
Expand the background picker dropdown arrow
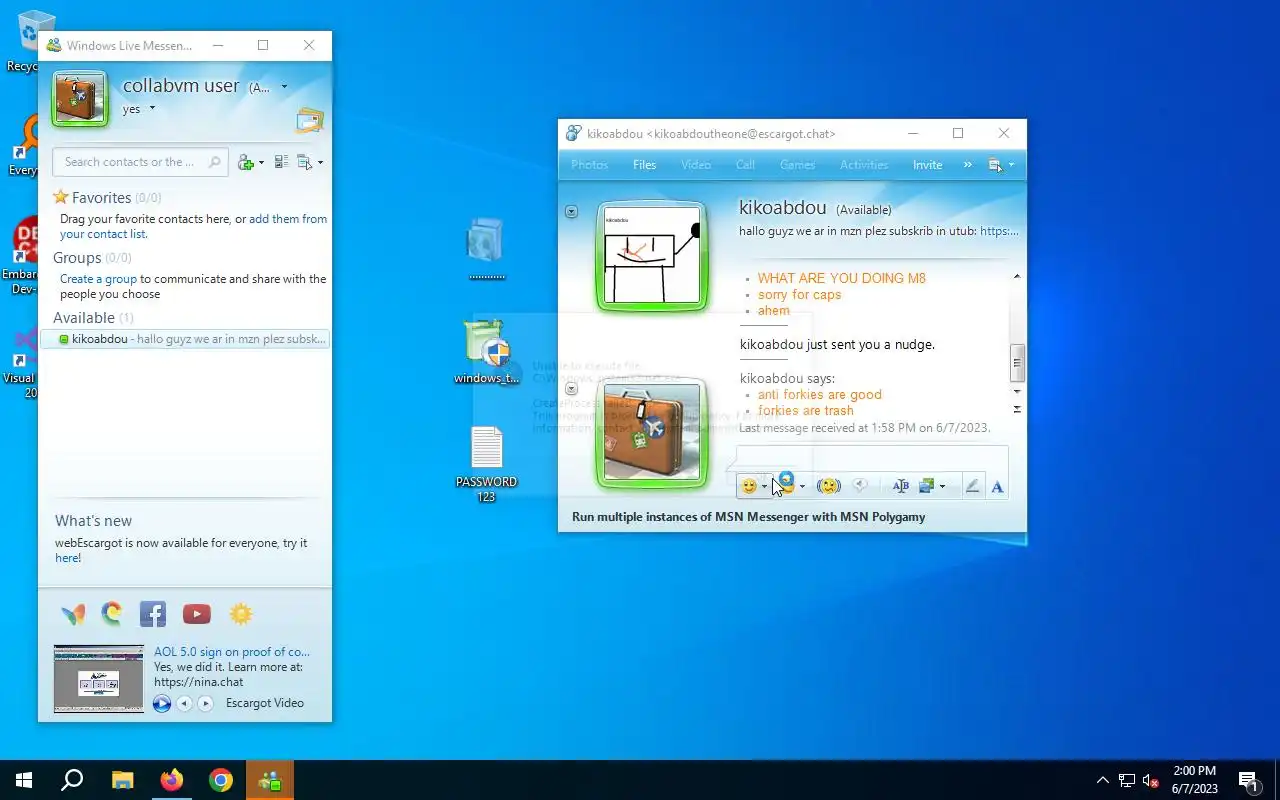942,488
